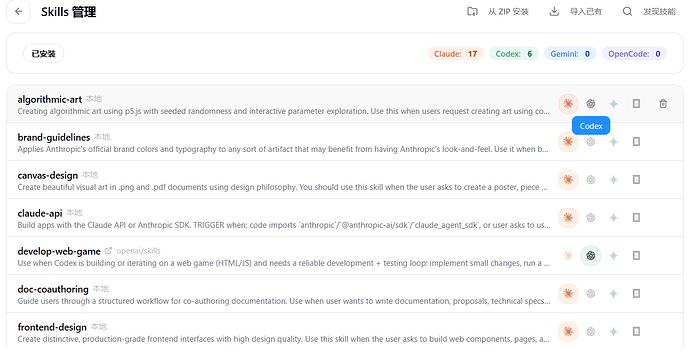Click the Skills 管理 page title
This screenshot has width=690, height=360.
coord(69,12)
